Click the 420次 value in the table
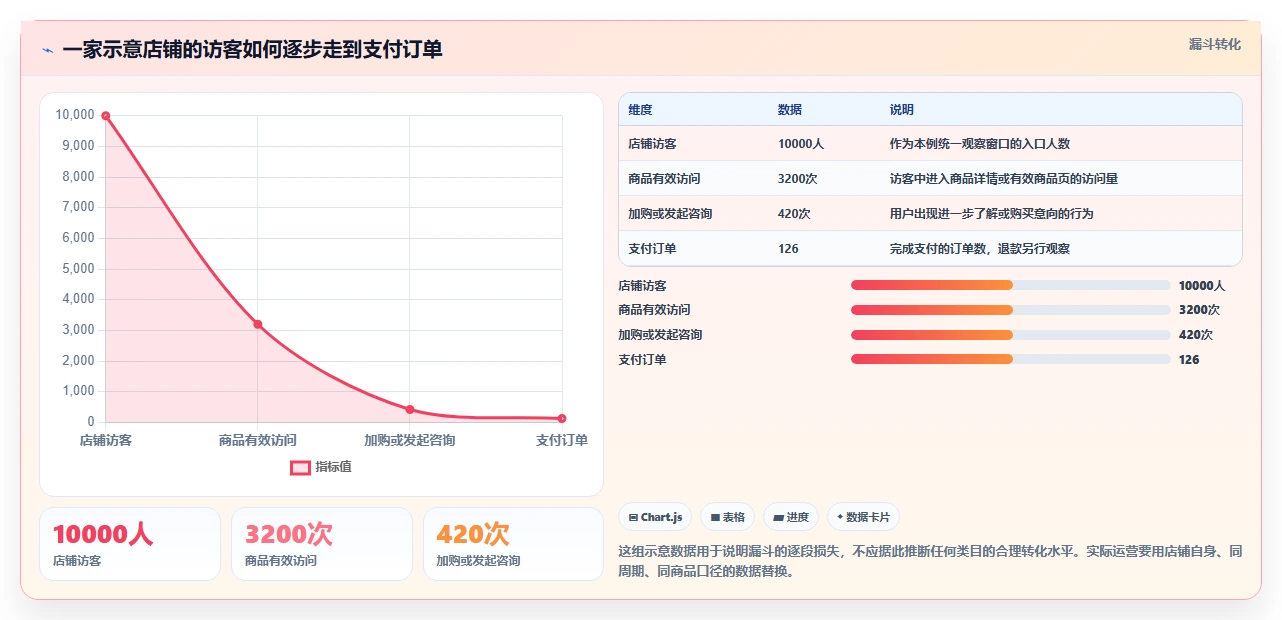The image size is (1282, 620). (794, 214)
